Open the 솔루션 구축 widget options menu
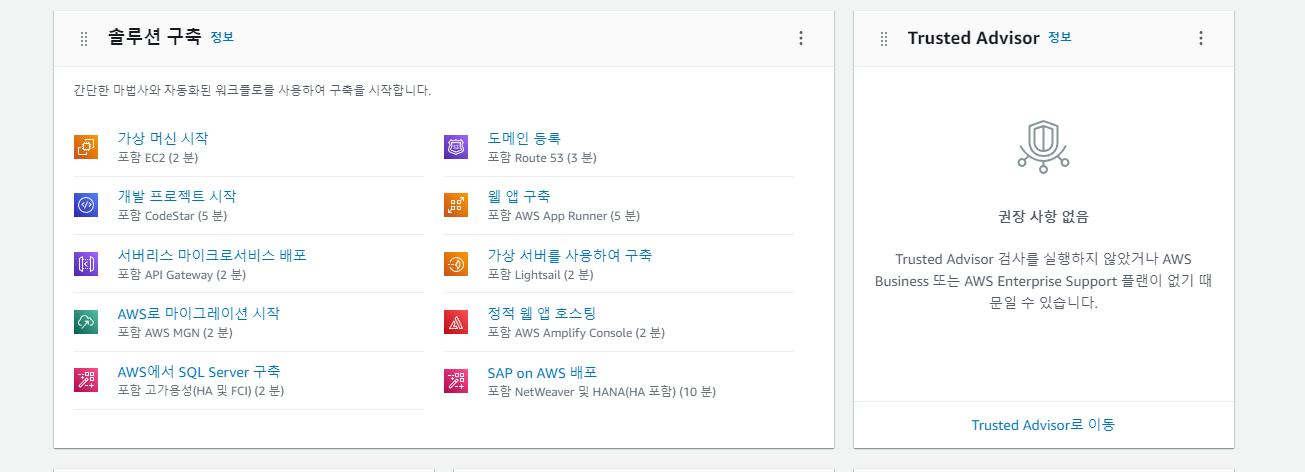Image resolution: width=1305 pixels, height=472 pixels. coord(800,38)
